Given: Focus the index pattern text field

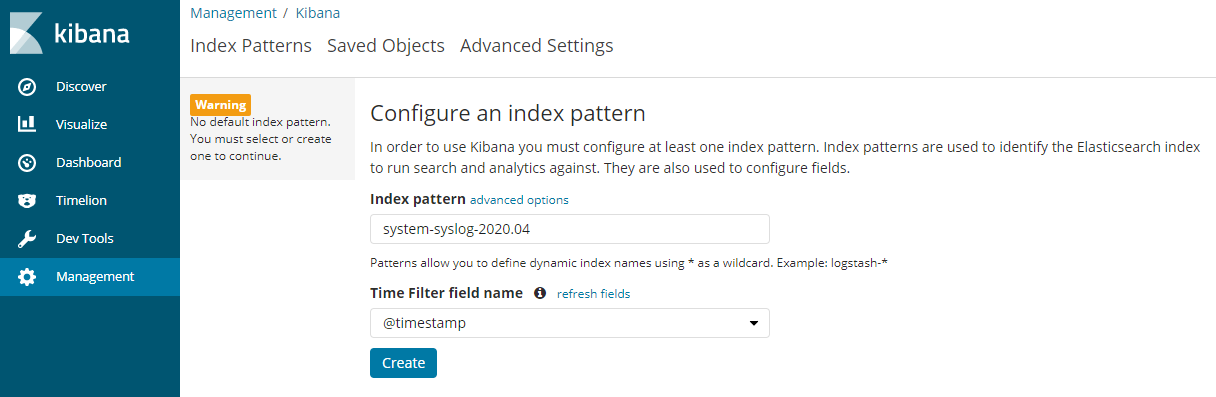Looking at the screenshot, I should (570, 229).
